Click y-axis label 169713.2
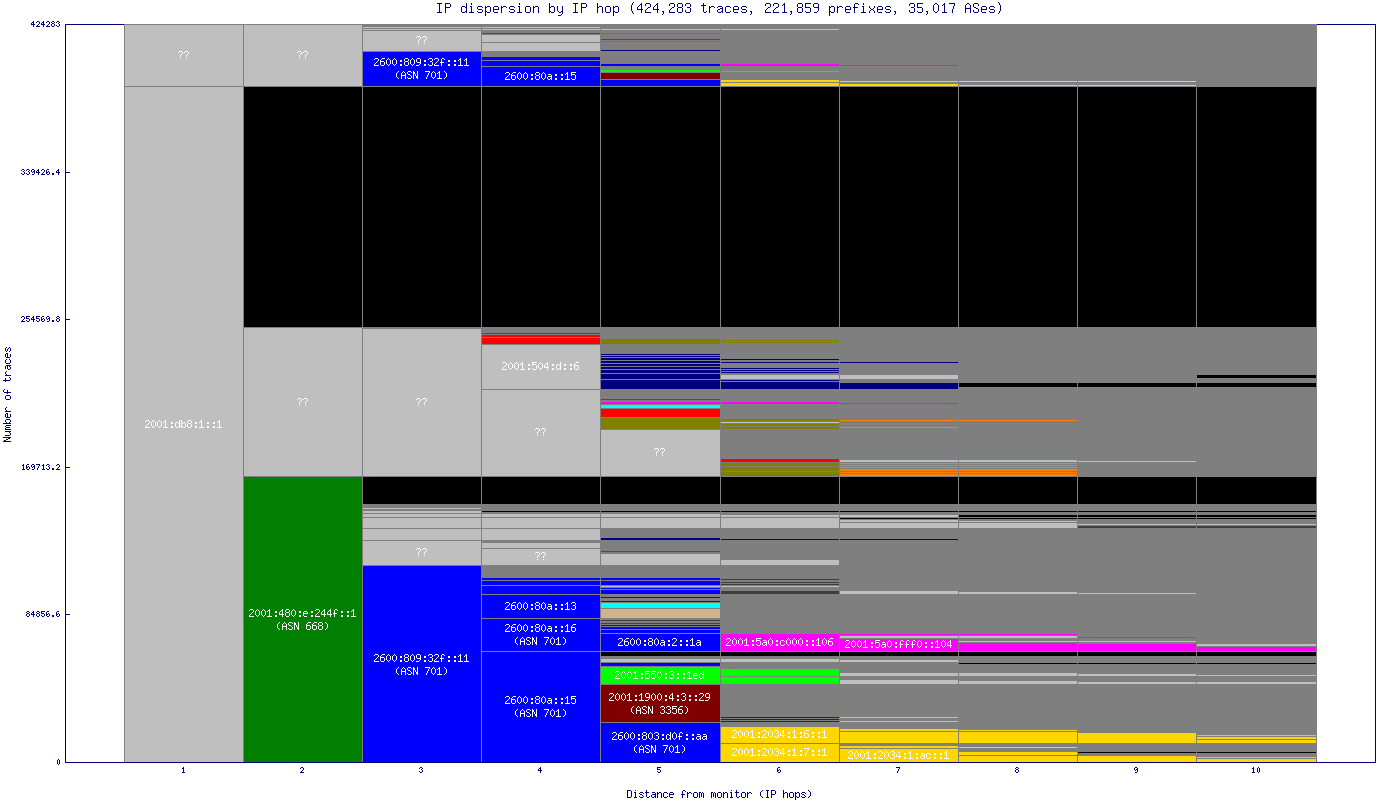This screenshot has width=1376, height=800. pyautogui.click(x=40, y=467)
